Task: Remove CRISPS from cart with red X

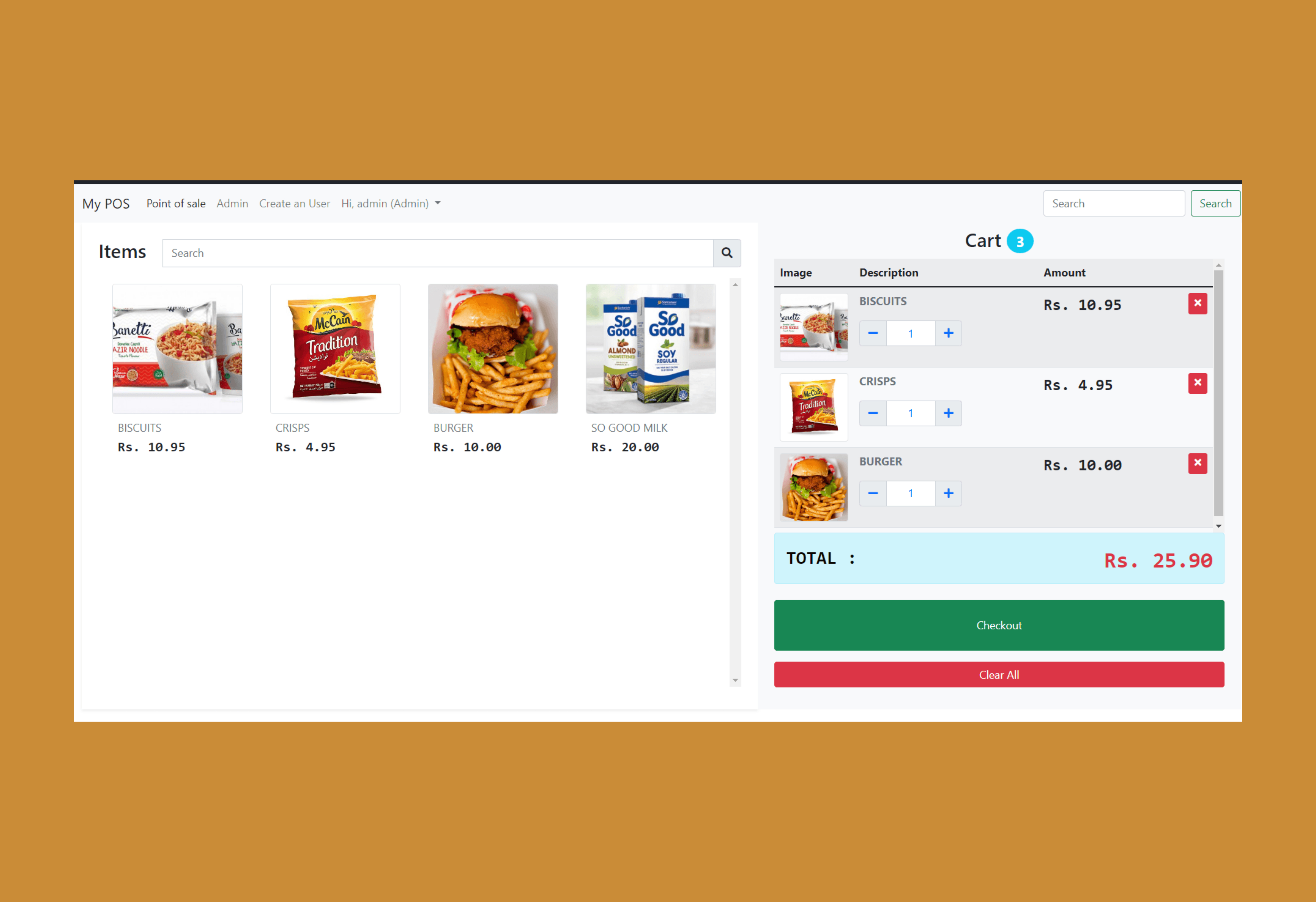Action: coord(1197,384)
